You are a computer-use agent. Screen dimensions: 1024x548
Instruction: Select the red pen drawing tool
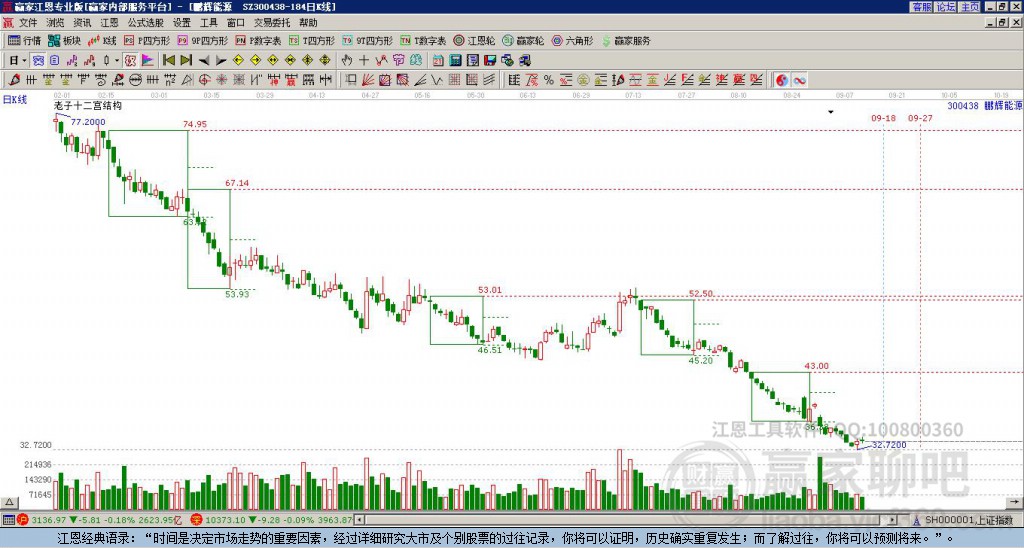tap(14, 80)
